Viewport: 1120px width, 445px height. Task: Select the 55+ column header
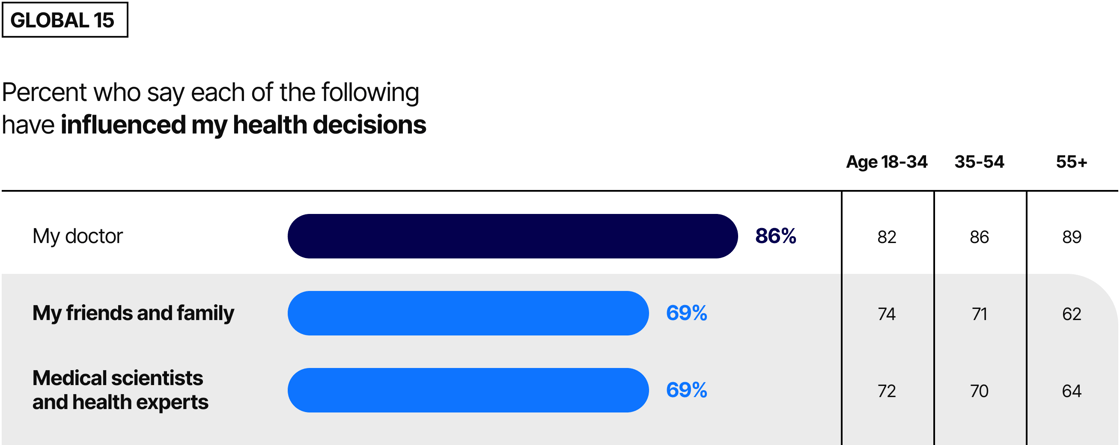pos(1071,162)
